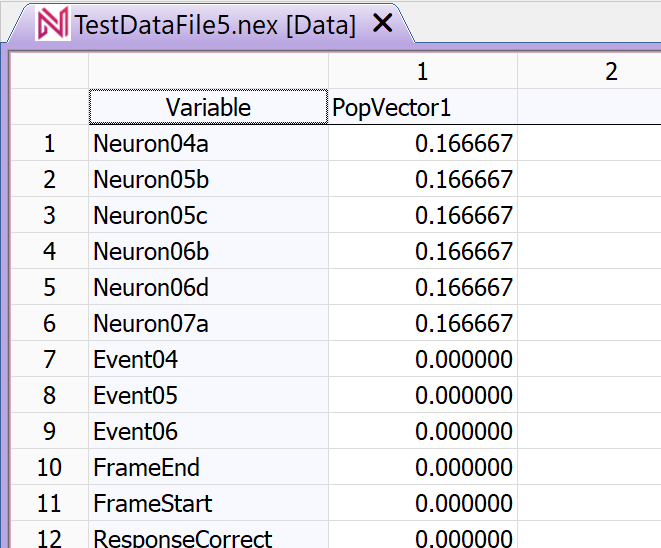
Task: Select row header number 7
Action: 49,359
